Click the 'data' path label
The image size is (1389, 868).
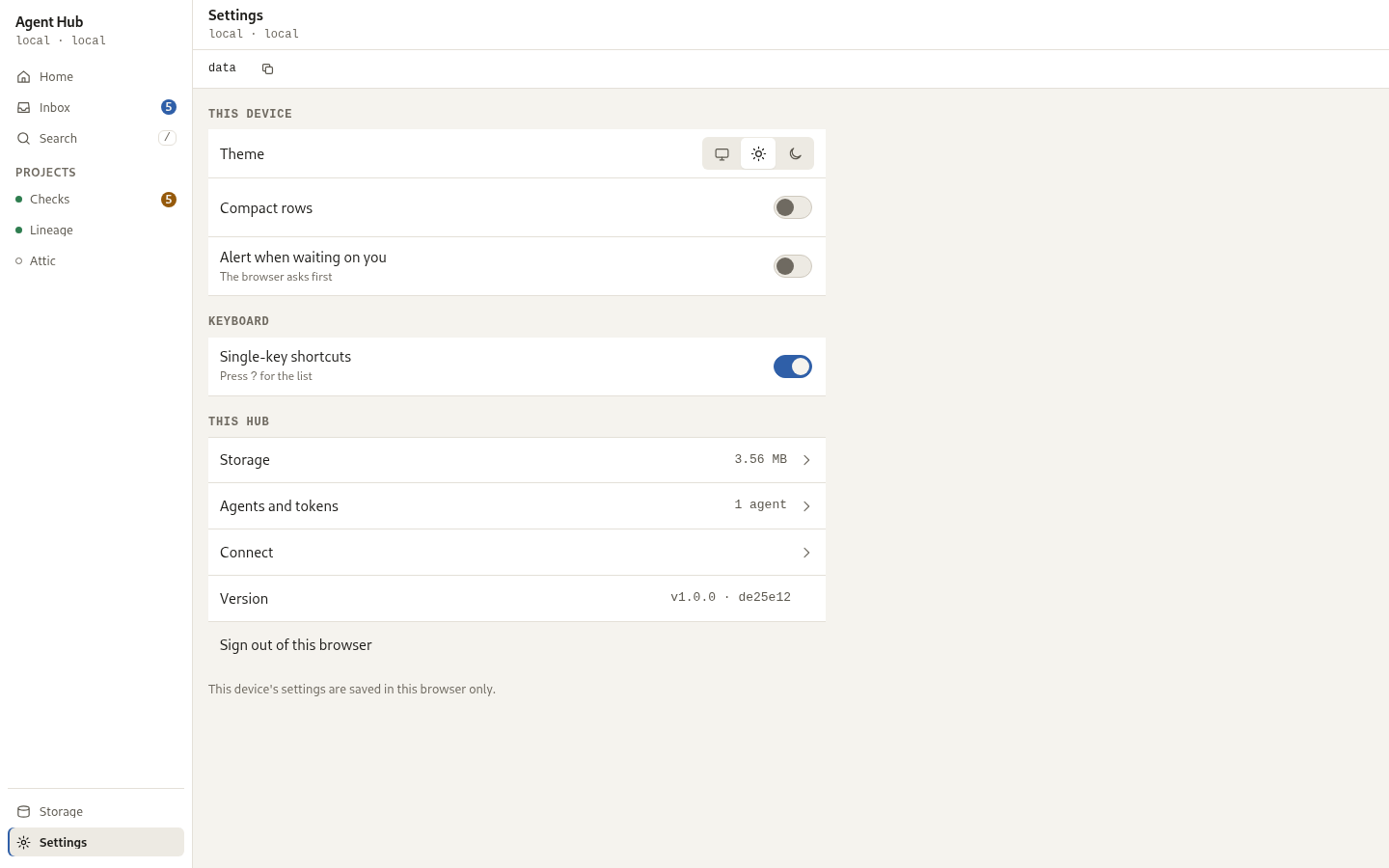(x=222, y=68)
